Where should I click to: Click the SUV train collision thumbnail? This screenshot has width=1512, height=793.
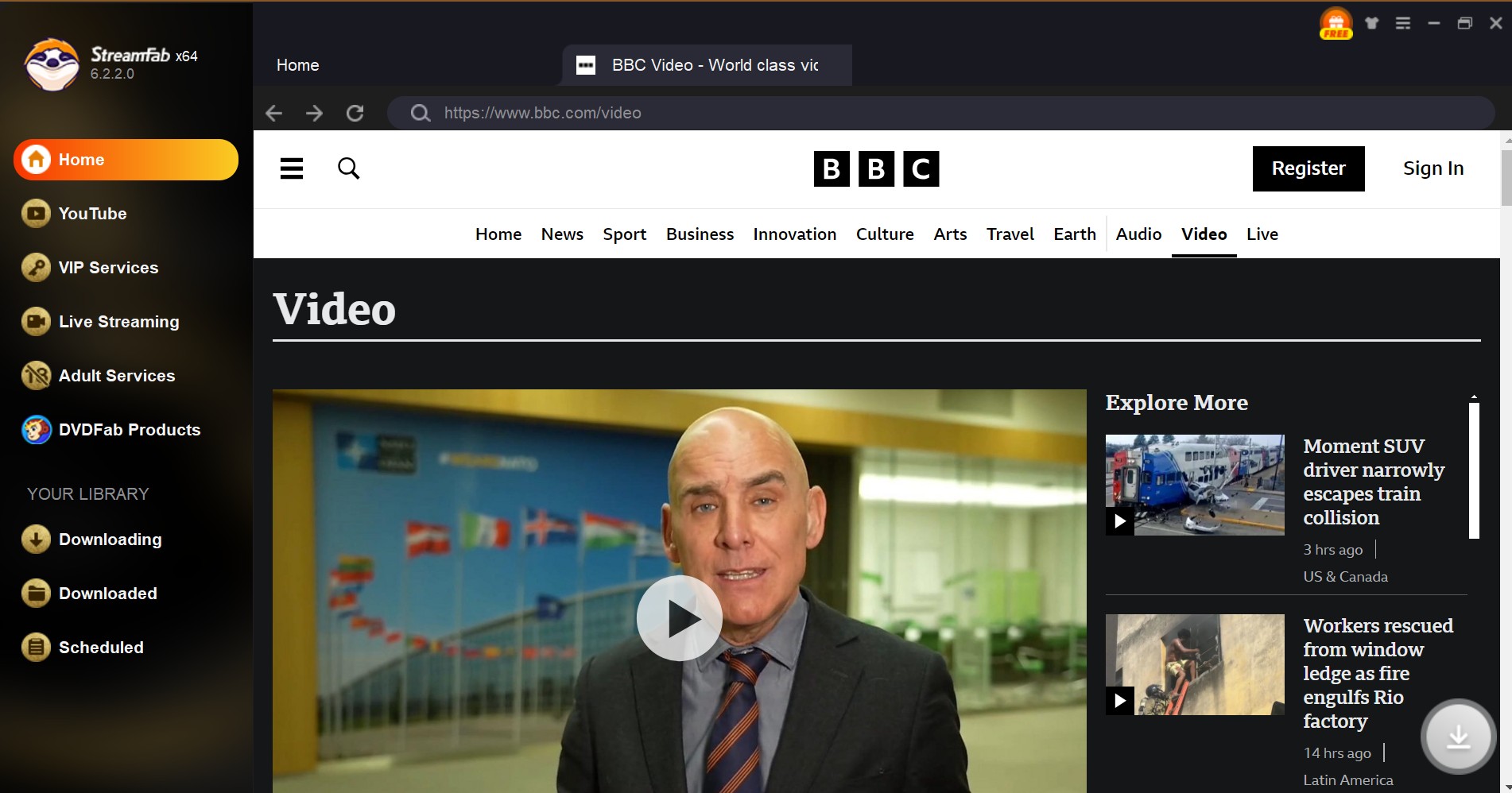1195,485
